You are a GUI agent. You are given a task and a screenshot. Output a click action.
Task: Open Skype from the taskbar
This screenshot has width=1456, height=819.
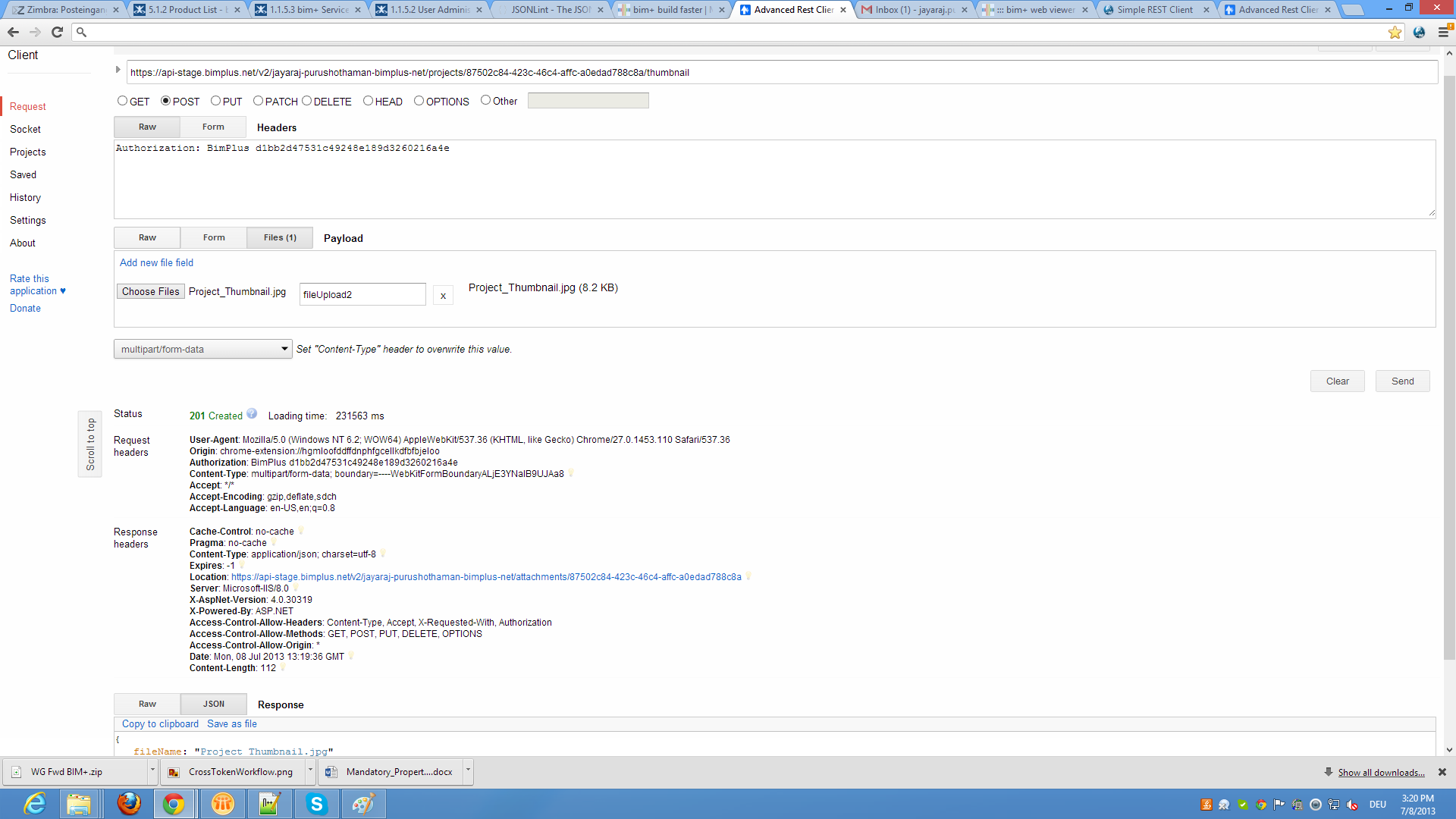click(316, 804)
